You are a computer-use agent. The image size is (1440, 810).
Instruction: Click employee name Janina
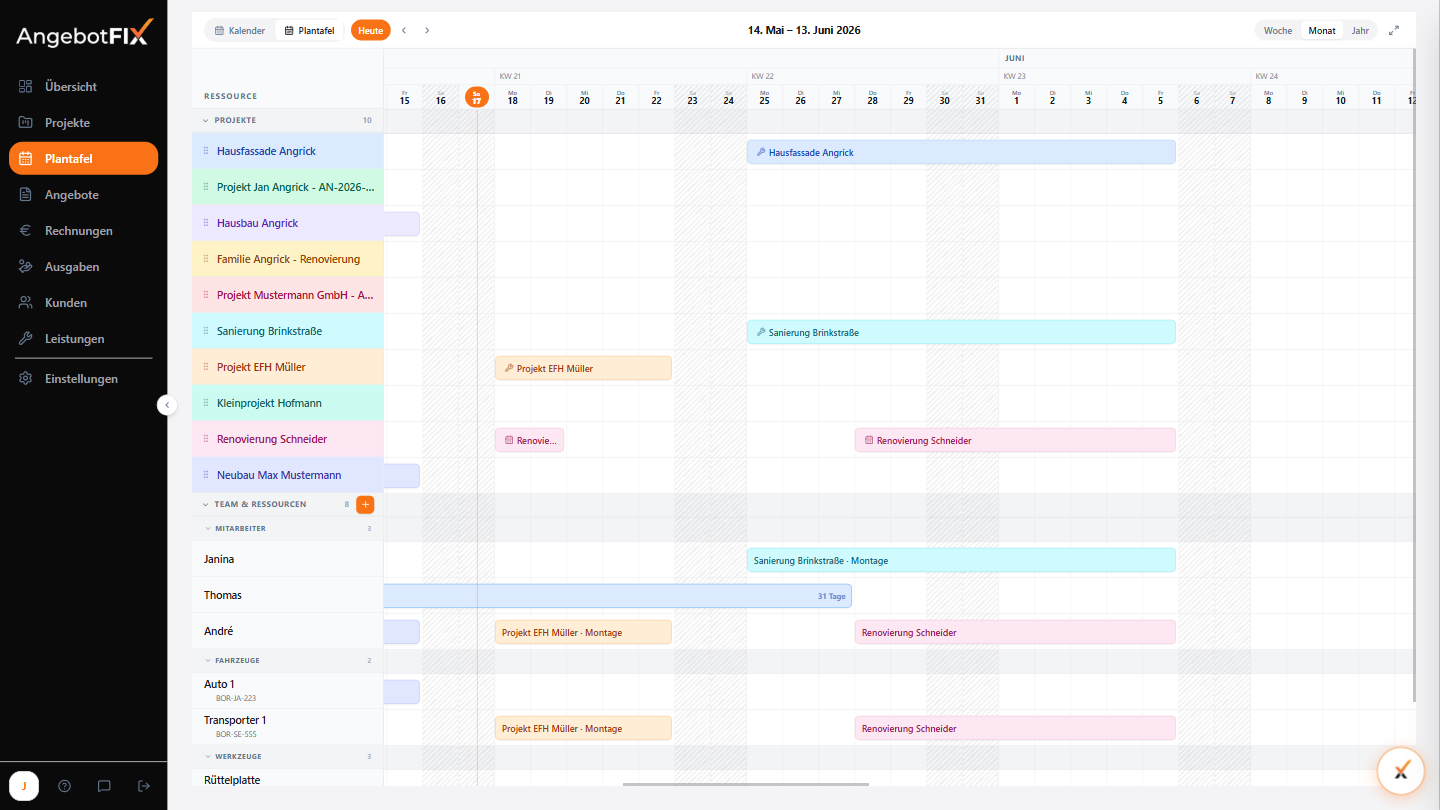point(219,559)
